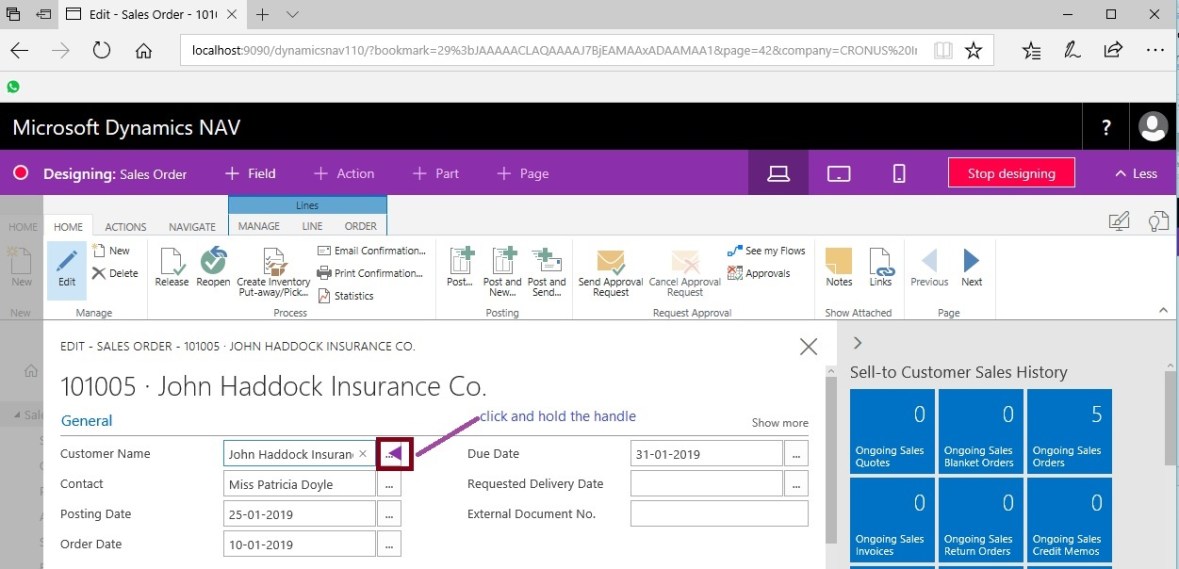Image resolution: width=1179 pixels, height=569 pixels.
Task: Switch to tablet preview mode
Action: point(838,173)
